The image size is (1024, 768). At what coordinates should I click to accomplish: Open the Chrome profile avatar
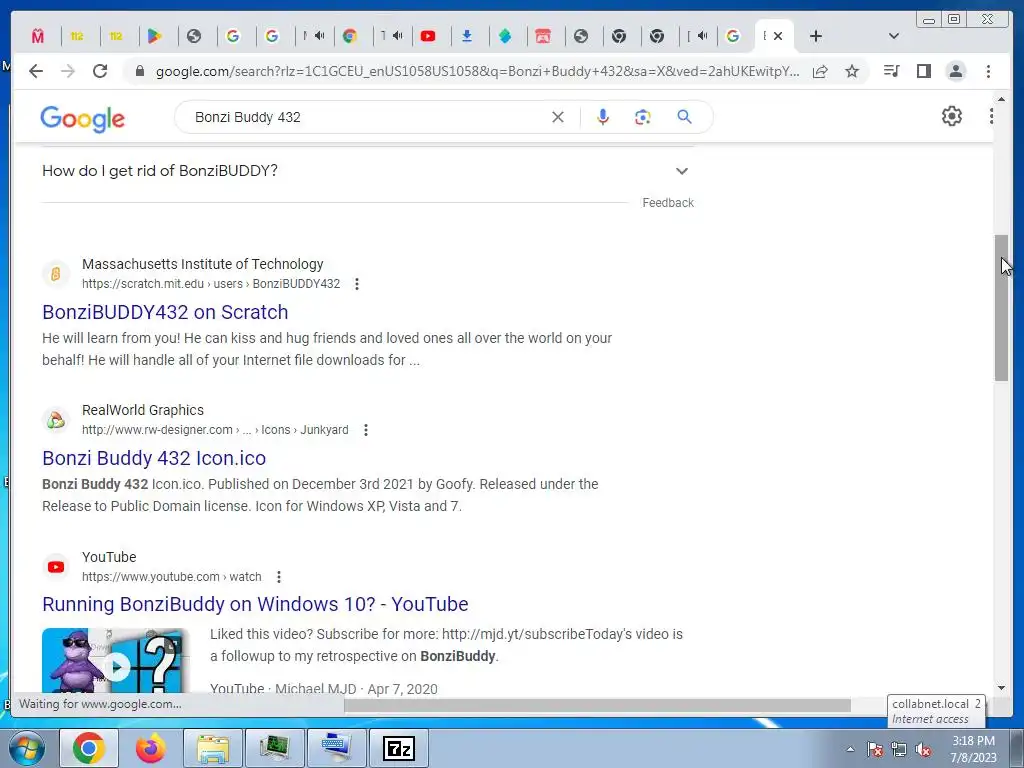click(955, 71)
